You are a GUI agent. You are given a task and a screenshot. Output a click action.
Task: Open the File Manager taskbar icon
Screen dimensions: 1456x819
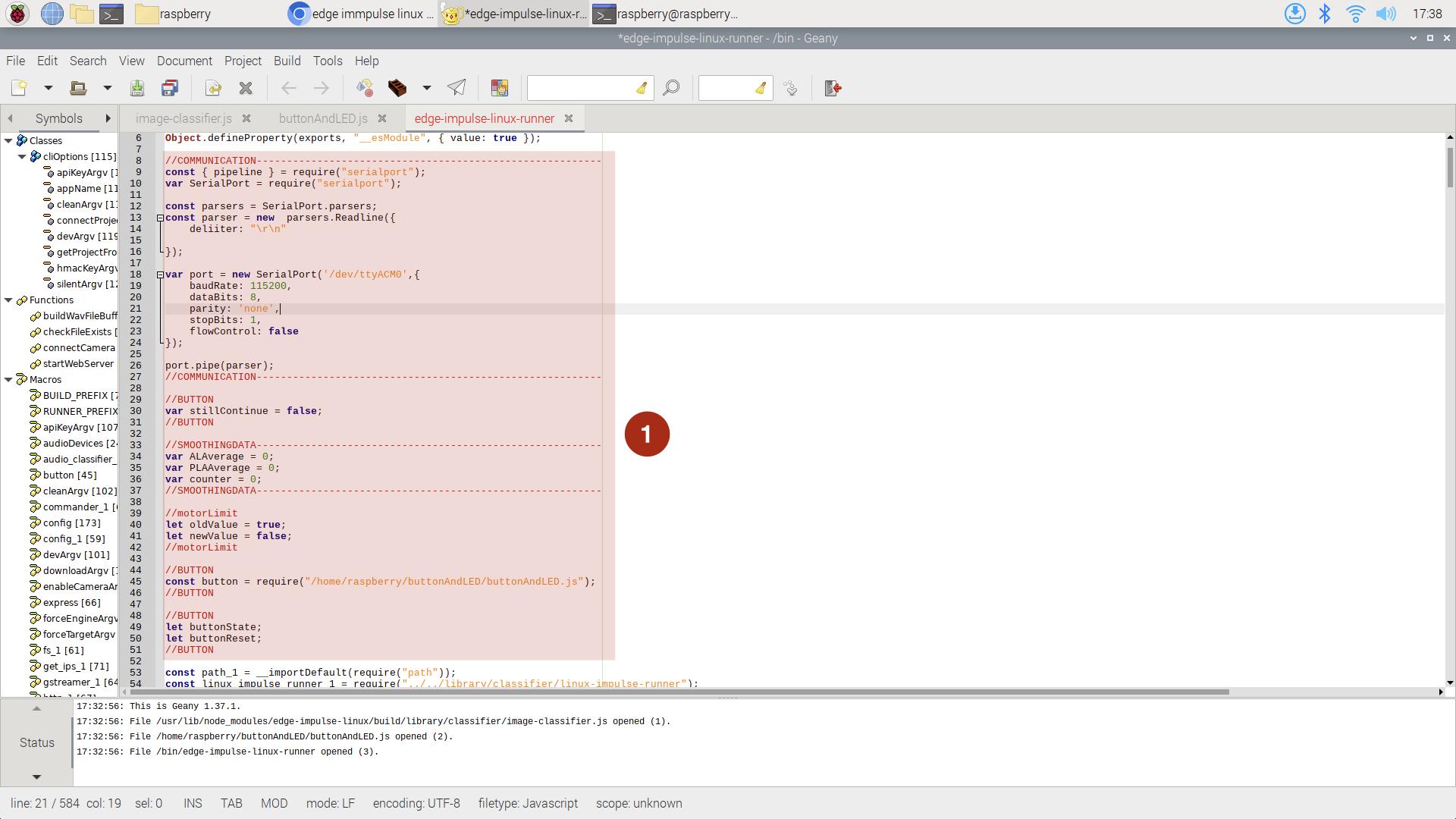tap(81, 14)
